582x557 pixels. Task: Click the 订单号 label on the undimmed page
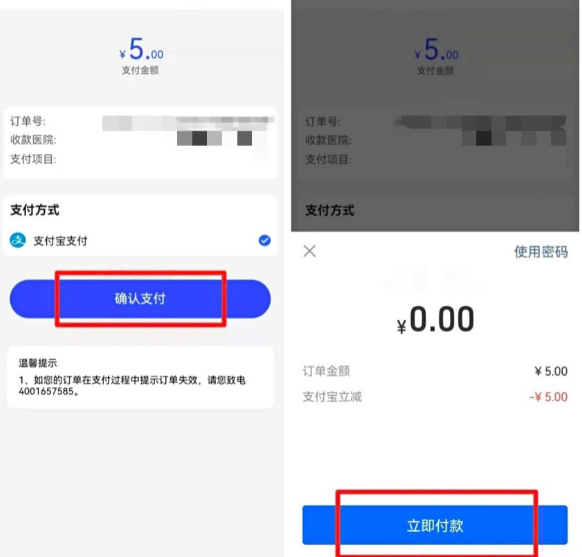[28, 121]
